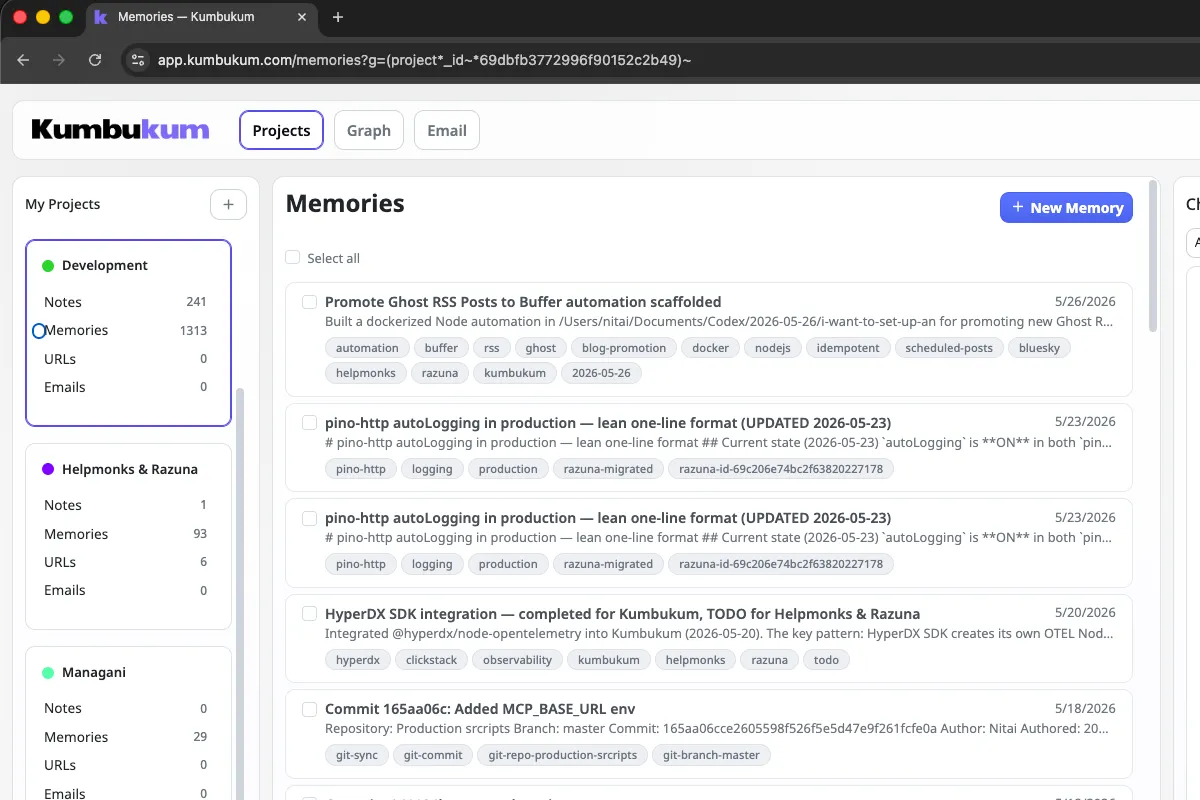This screenshot has width=1200, height=800.
Task: Open Notes under Helpmonks & Razuna
Action: point(126,505)
